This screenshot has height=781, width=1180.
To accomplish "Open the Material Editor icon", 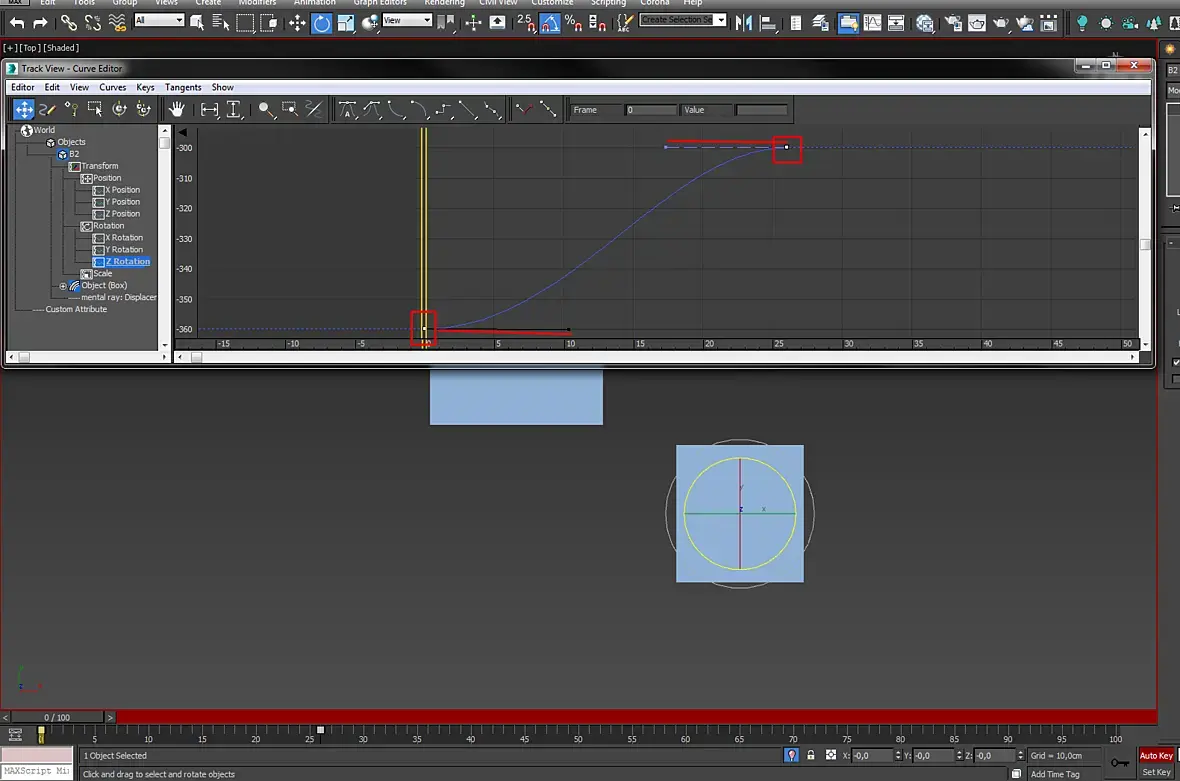I will 925,23.
